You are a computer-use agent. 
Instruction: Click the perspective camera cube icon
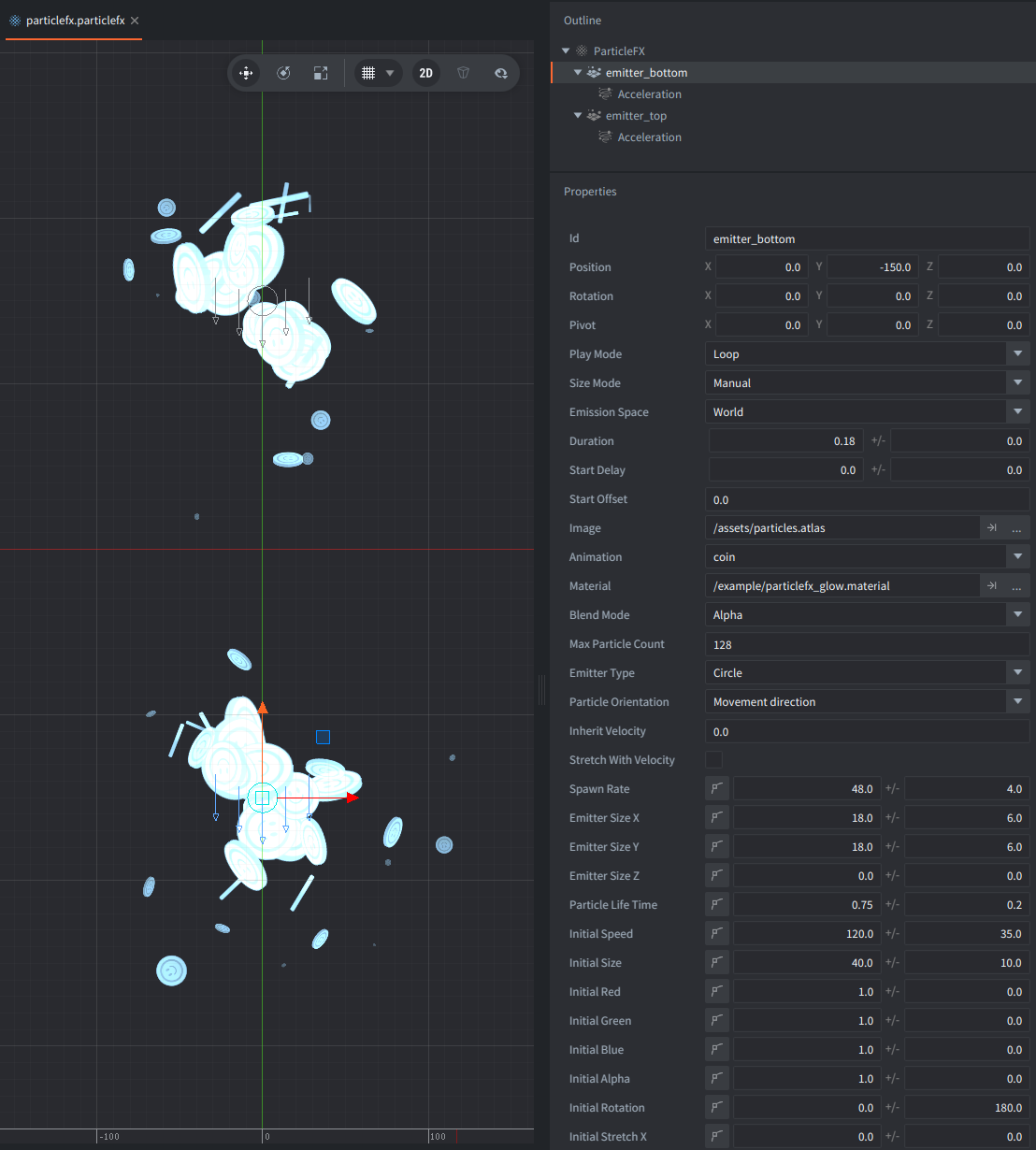(463, 73)
